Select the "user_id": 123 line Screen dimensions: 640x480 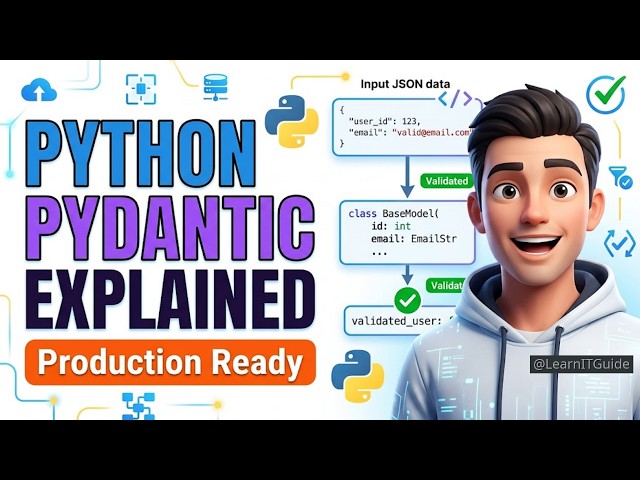coord(384,121)
